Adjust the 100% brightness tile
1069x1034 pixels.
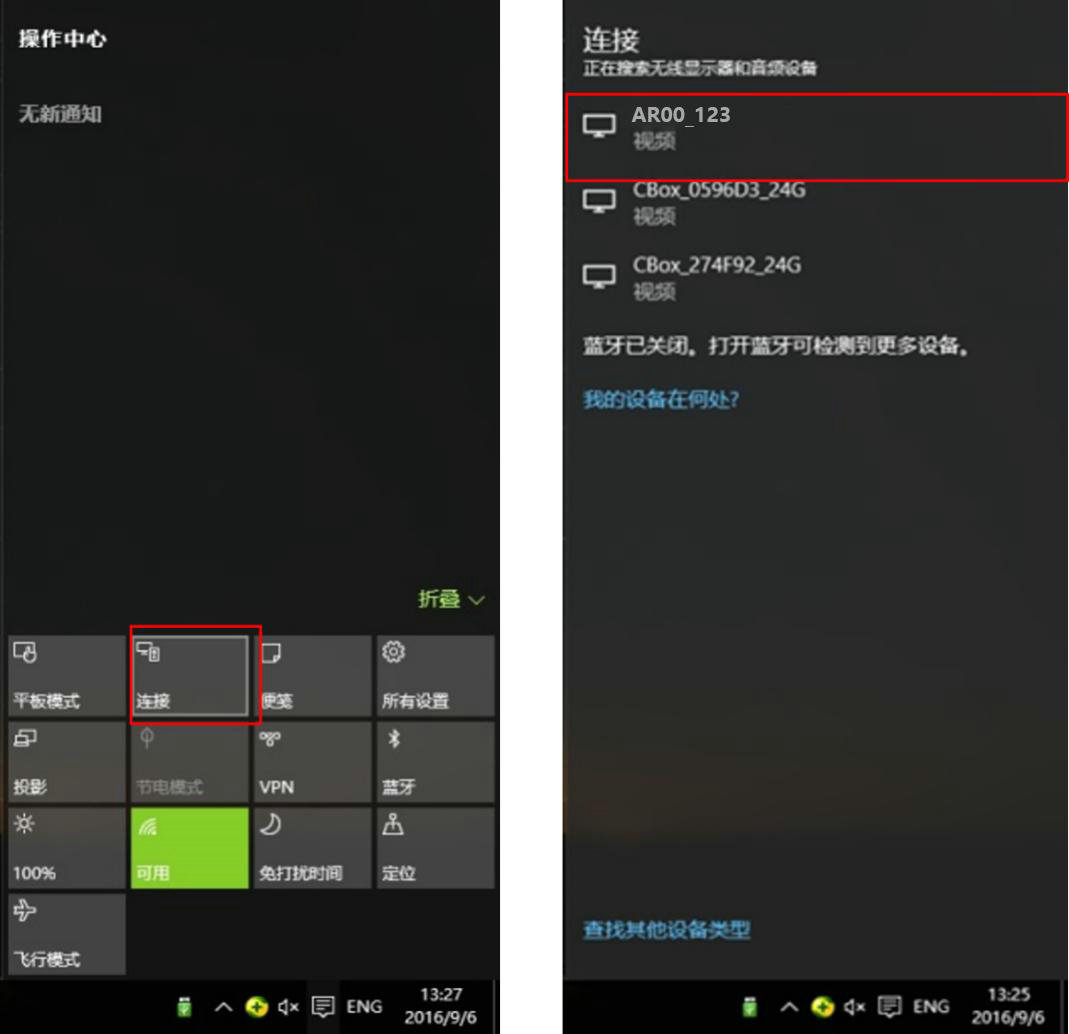point(67,848)
